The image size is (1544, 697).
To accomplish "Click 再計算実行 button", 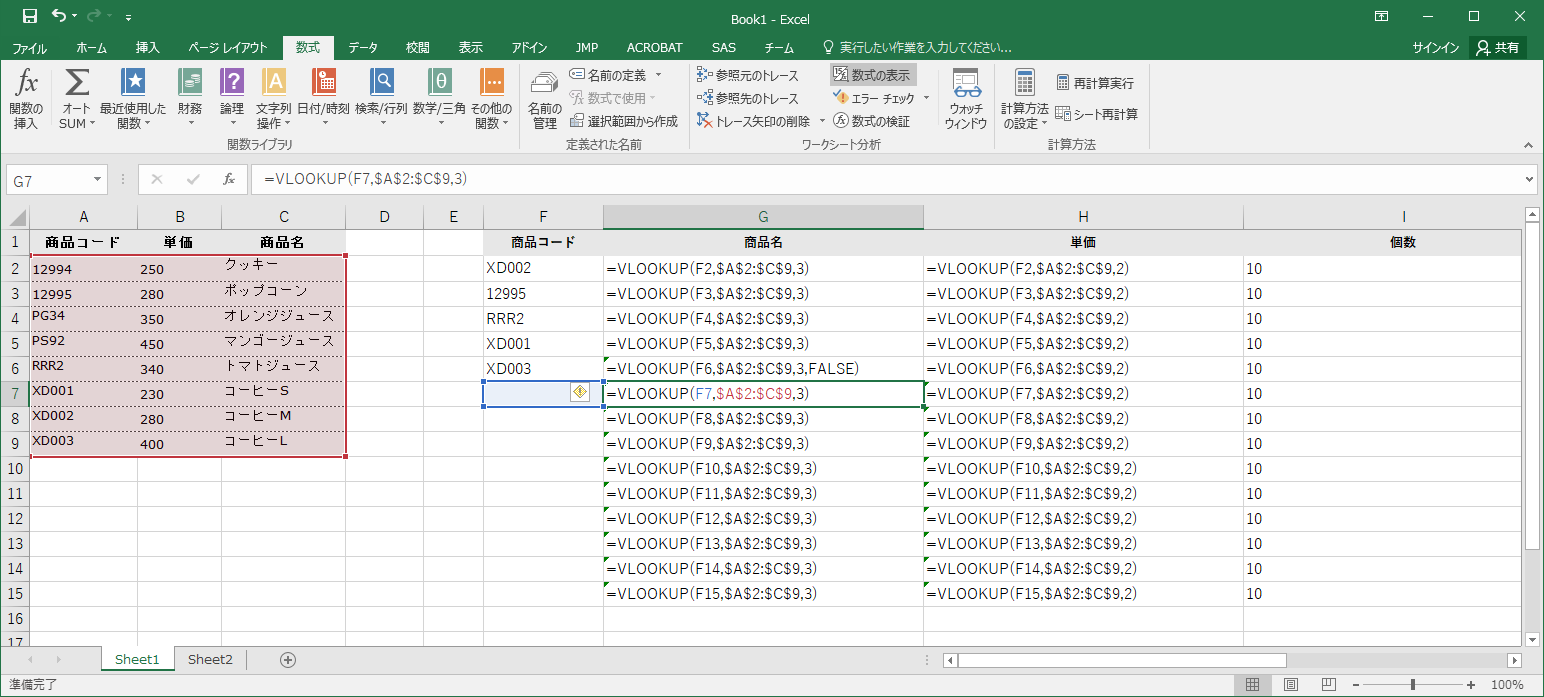I will point(1095,83).
